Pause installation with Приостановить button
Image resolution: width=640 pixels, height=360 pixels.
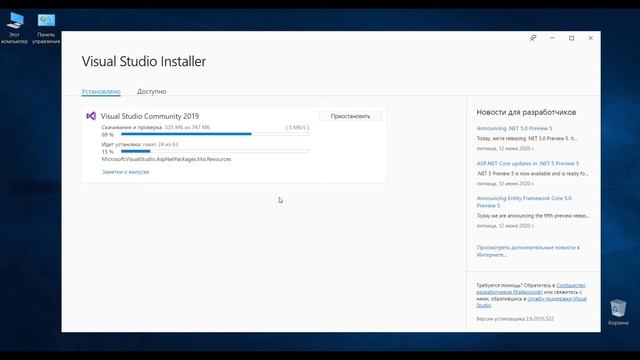tap(350, 116)
